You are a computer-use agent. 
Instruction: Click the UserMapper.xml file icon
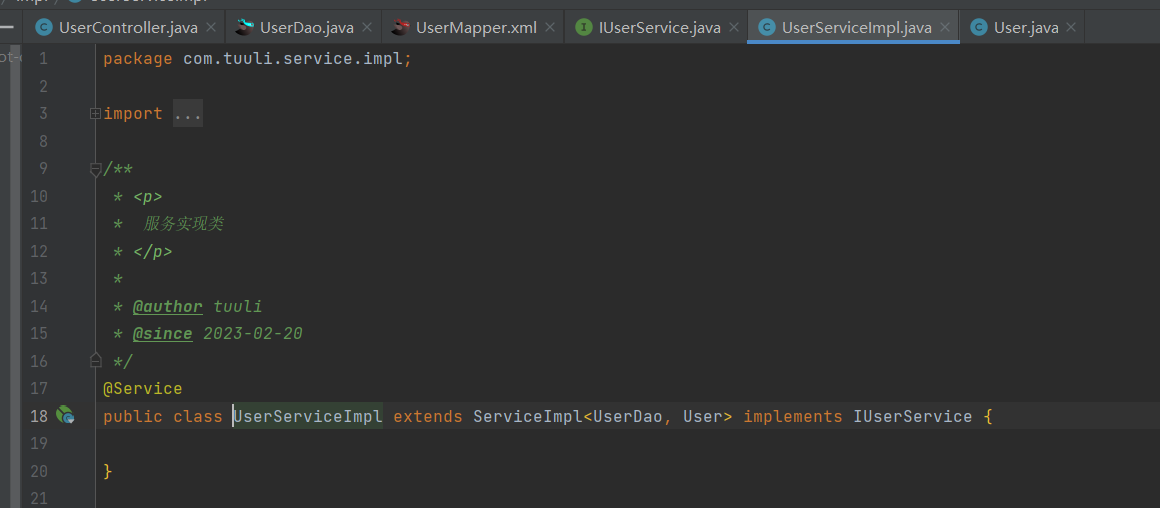[401, 28]
